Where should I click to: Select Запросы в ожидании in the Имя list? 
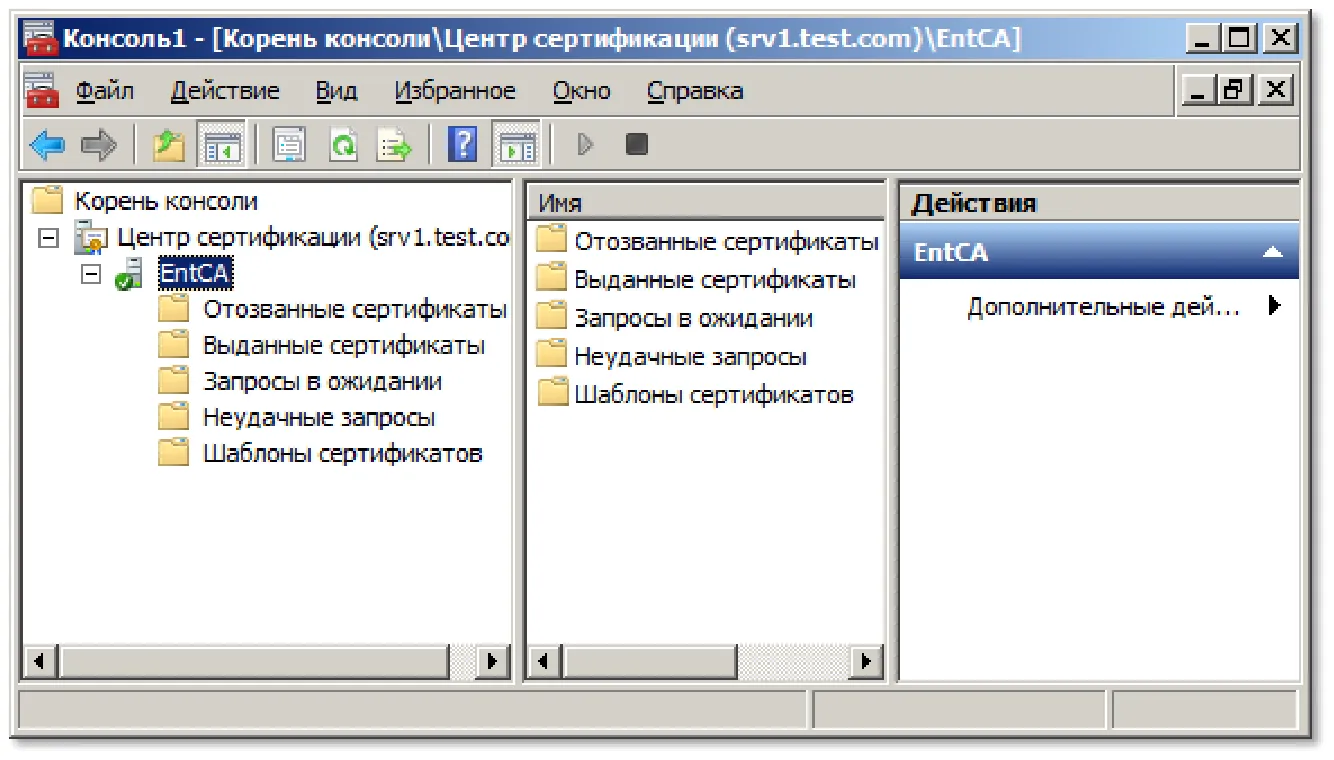[x=693, y=319]
